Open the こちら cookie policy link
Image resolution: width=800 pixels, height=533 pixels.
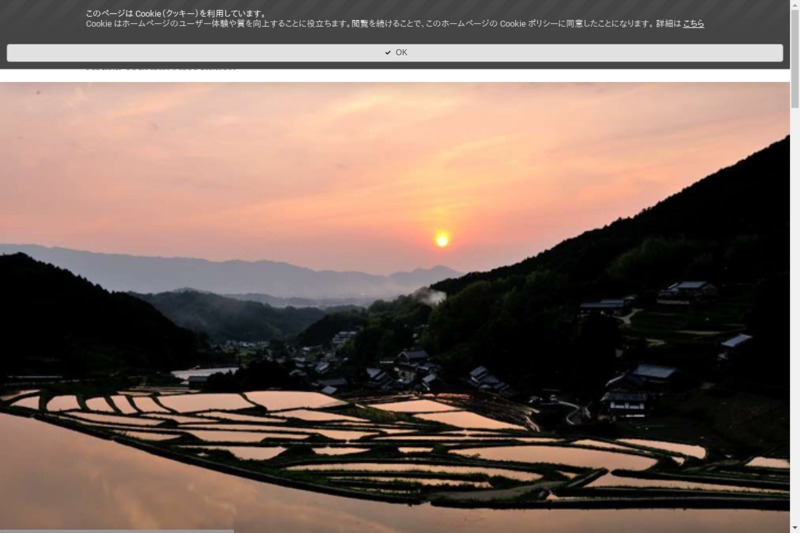(x=693, y=23)
